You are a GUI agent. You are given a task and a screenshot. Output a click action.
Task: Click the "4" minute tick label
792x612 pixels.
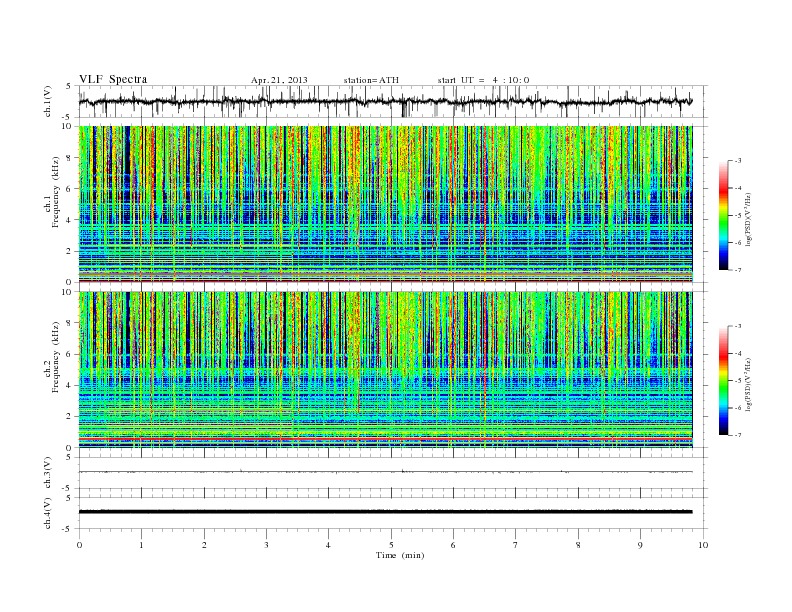point(328,545)
